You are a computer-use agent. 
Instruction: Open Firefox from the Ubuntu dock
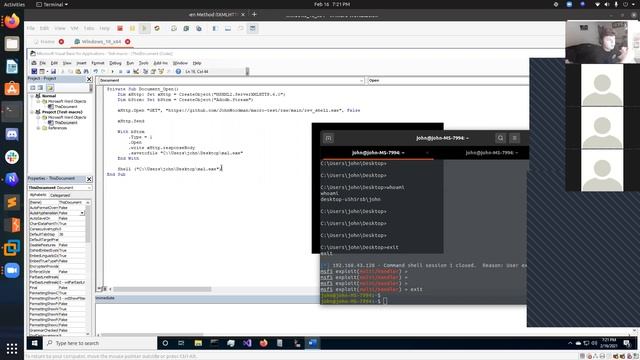[x=12, y=21]
